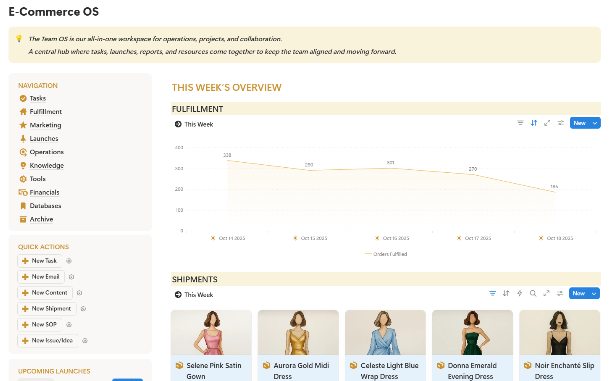Click the Oct 18 2025 axis label
Screen dimensions: 610x381
560,238
